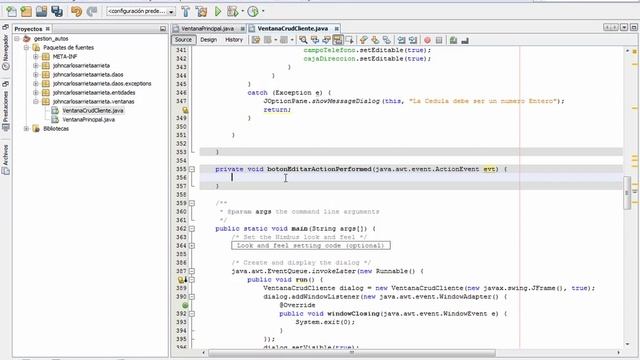
Task: Click the grayed Redo arrow icon
Action: point(92,11)
